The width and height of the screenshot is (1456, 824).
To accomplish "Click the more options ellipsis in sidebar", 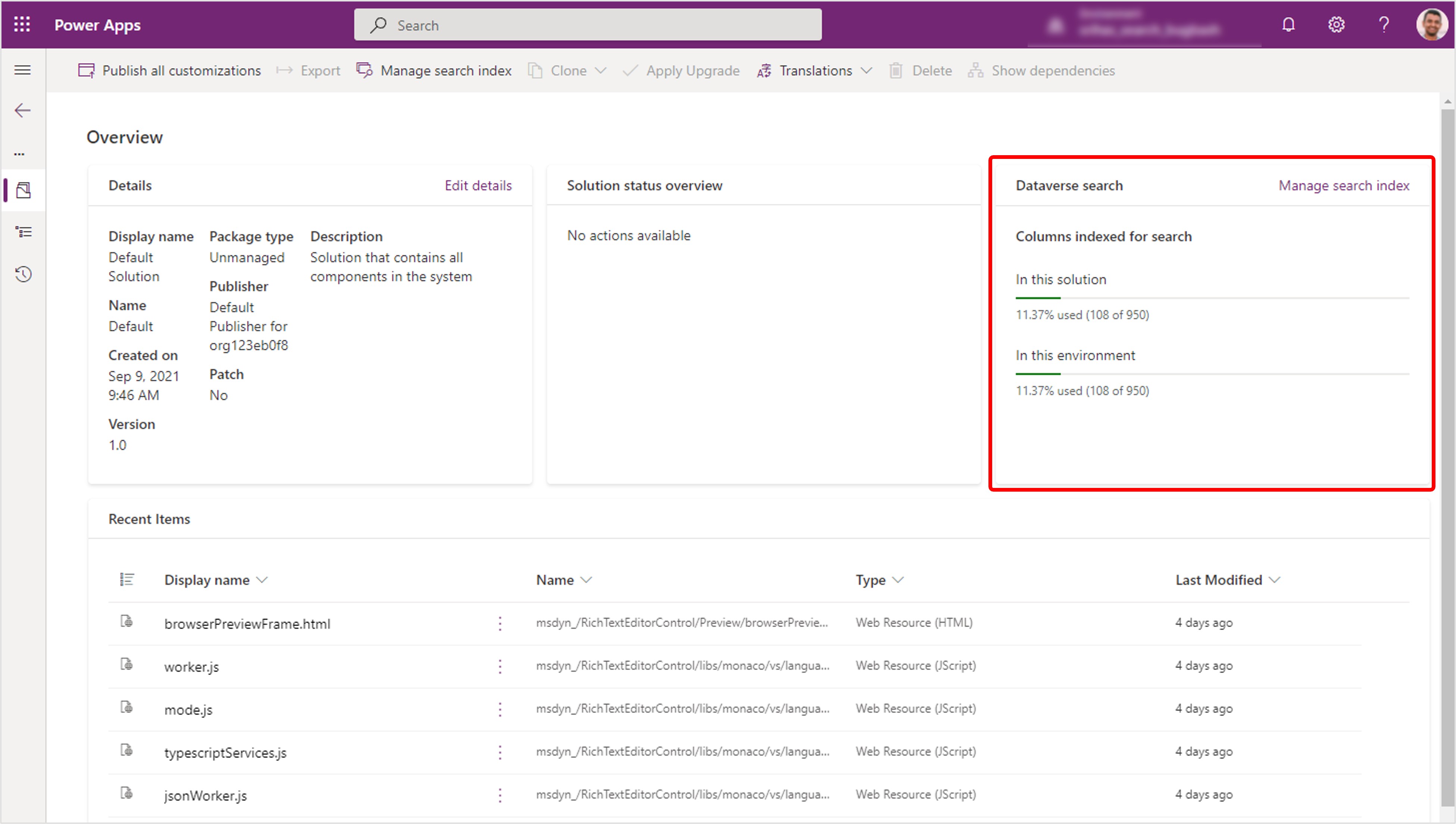I will (x=19, y=154).
